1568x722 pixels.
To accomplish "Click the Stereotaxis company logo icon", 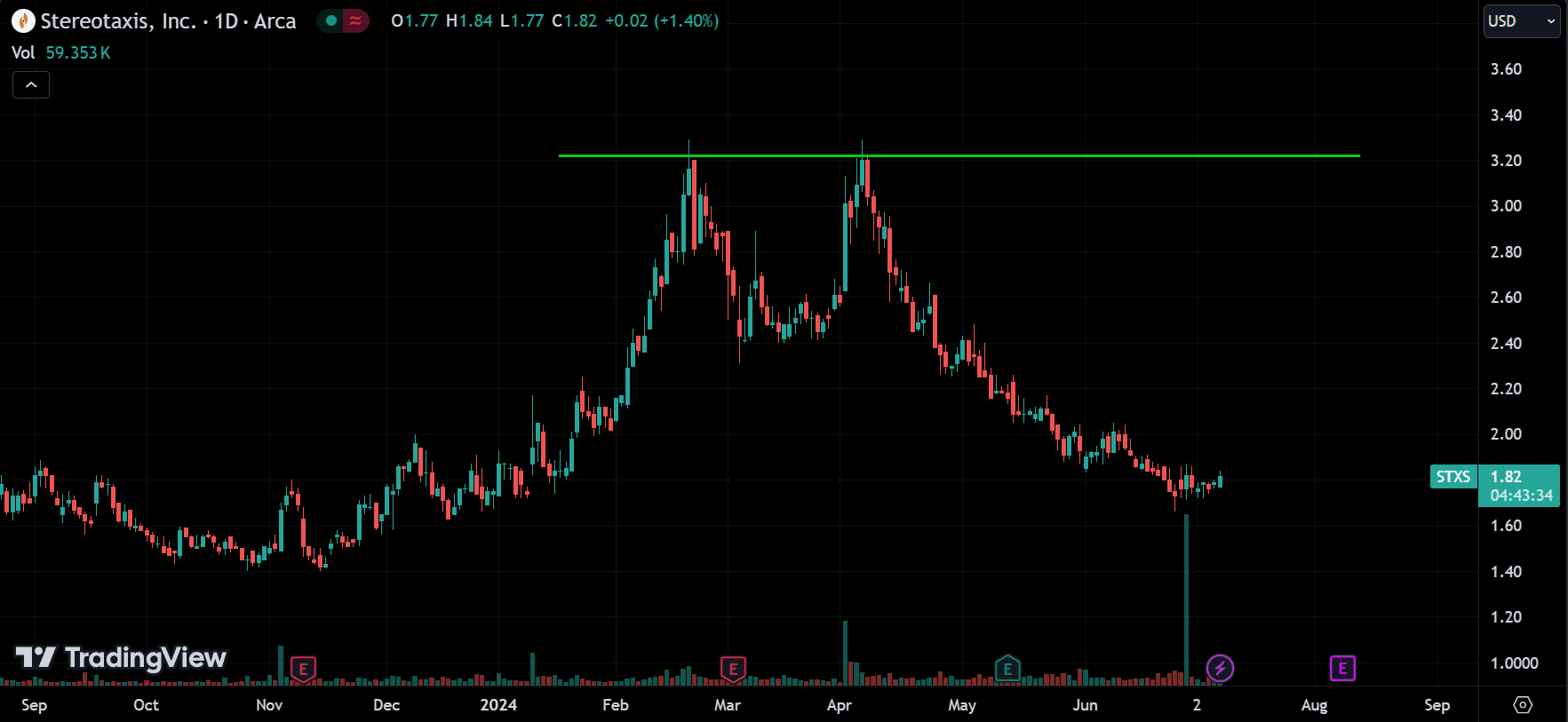I will click(x=23, y=20).
